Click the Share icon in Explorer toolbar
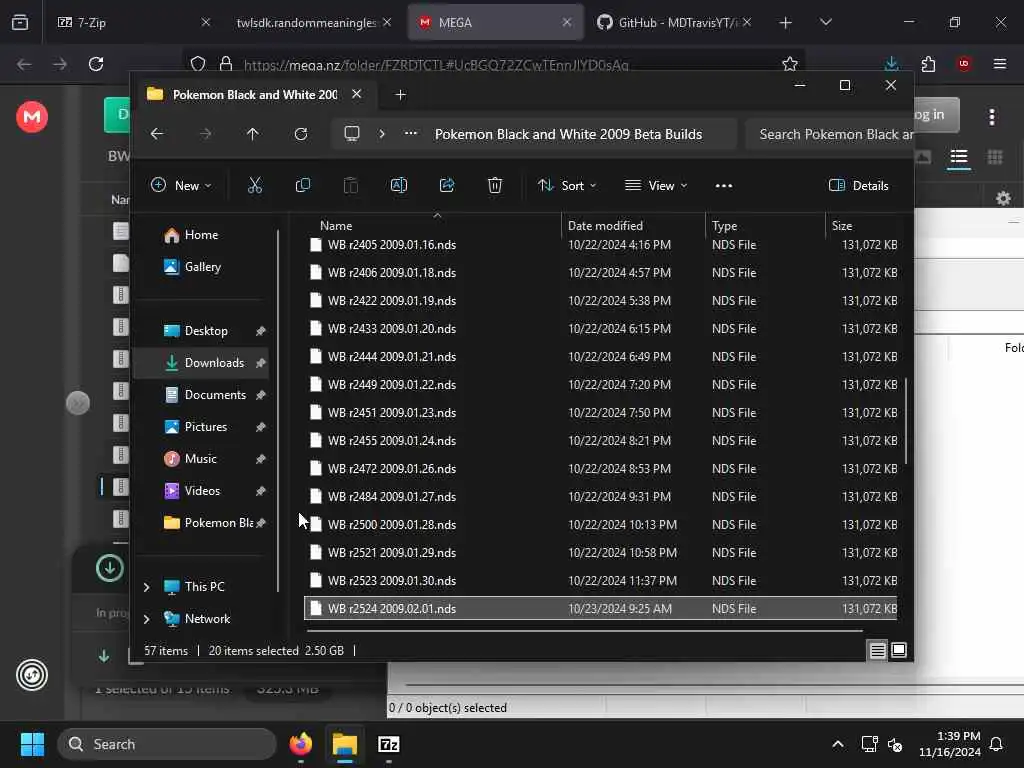Viewport: 1024px width, 768px height. coord(447,185)
